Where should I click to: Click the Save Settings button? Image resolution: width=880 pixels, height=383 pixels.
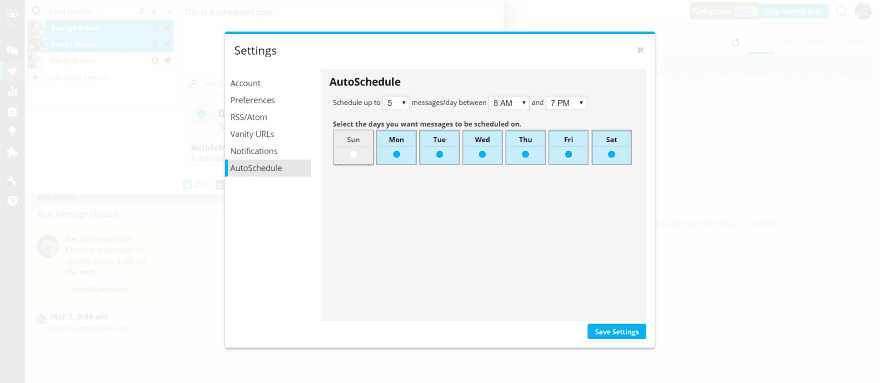pyautogui.click(x=617, y=331)
